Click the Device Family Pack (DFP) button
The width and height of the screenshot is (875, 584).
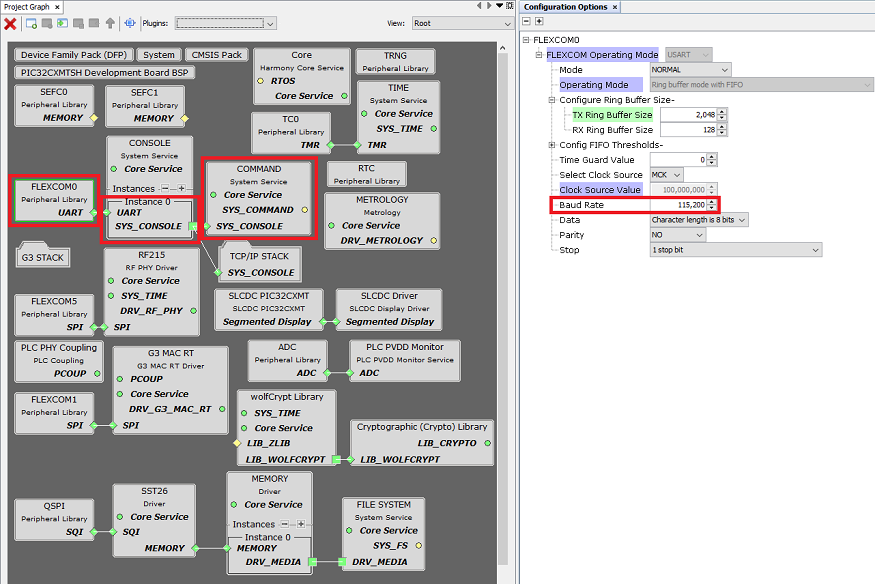(x=75, y=55)
